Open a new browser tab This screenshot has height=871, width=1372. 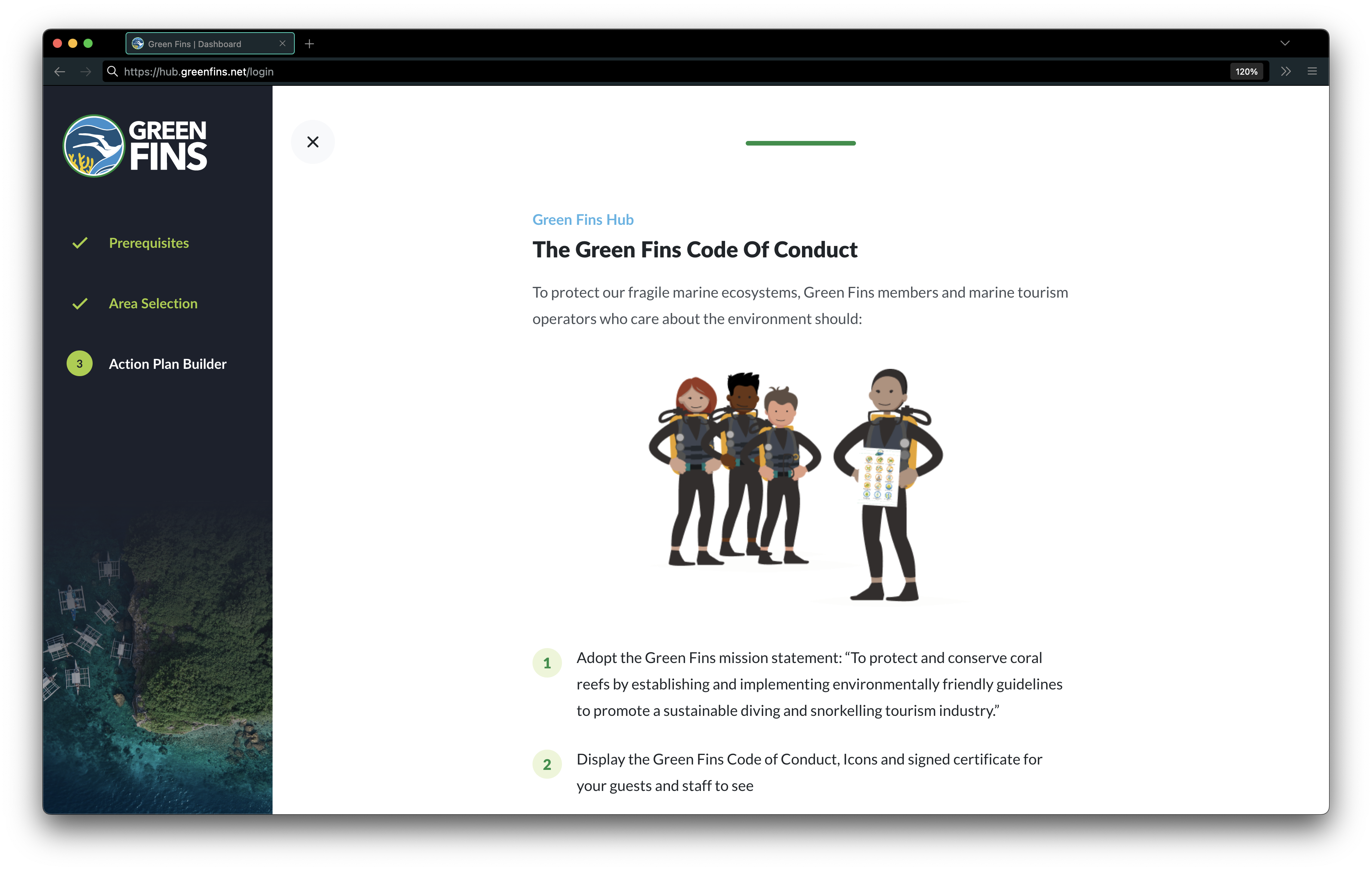(x=309, y=44)
